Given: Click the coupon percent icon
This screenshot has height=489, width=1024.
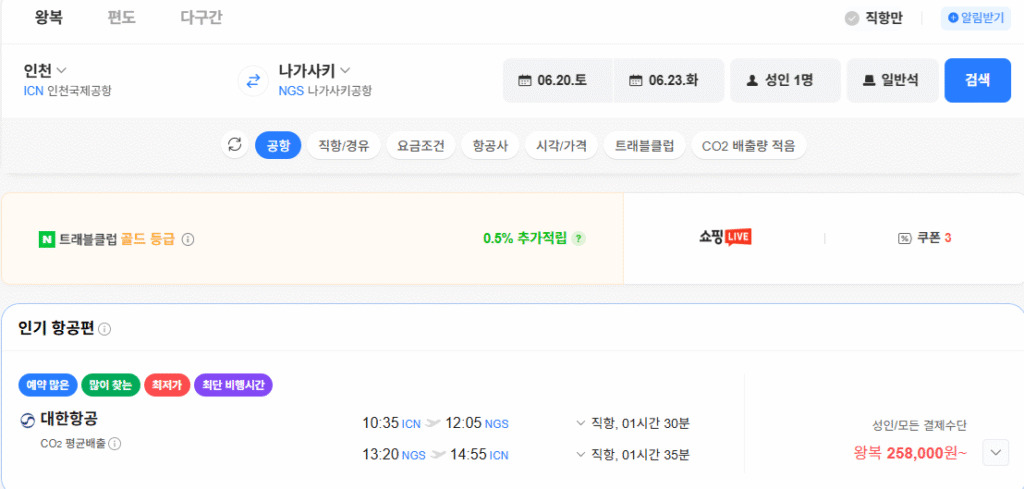Looking at the screenshot, I should (904, 239).
